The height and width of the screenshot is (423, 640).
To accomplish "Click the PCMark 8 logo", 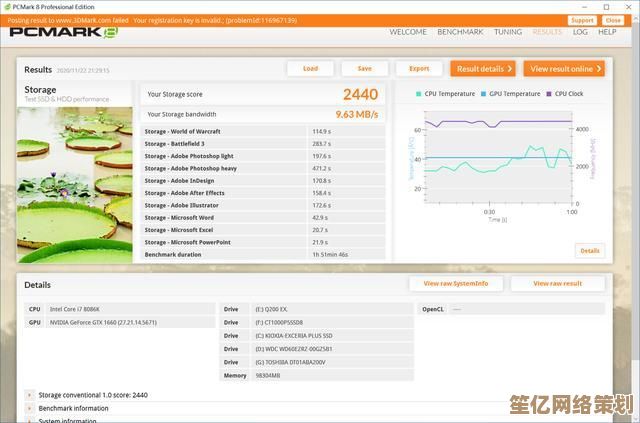I will (x=64, y=32).
